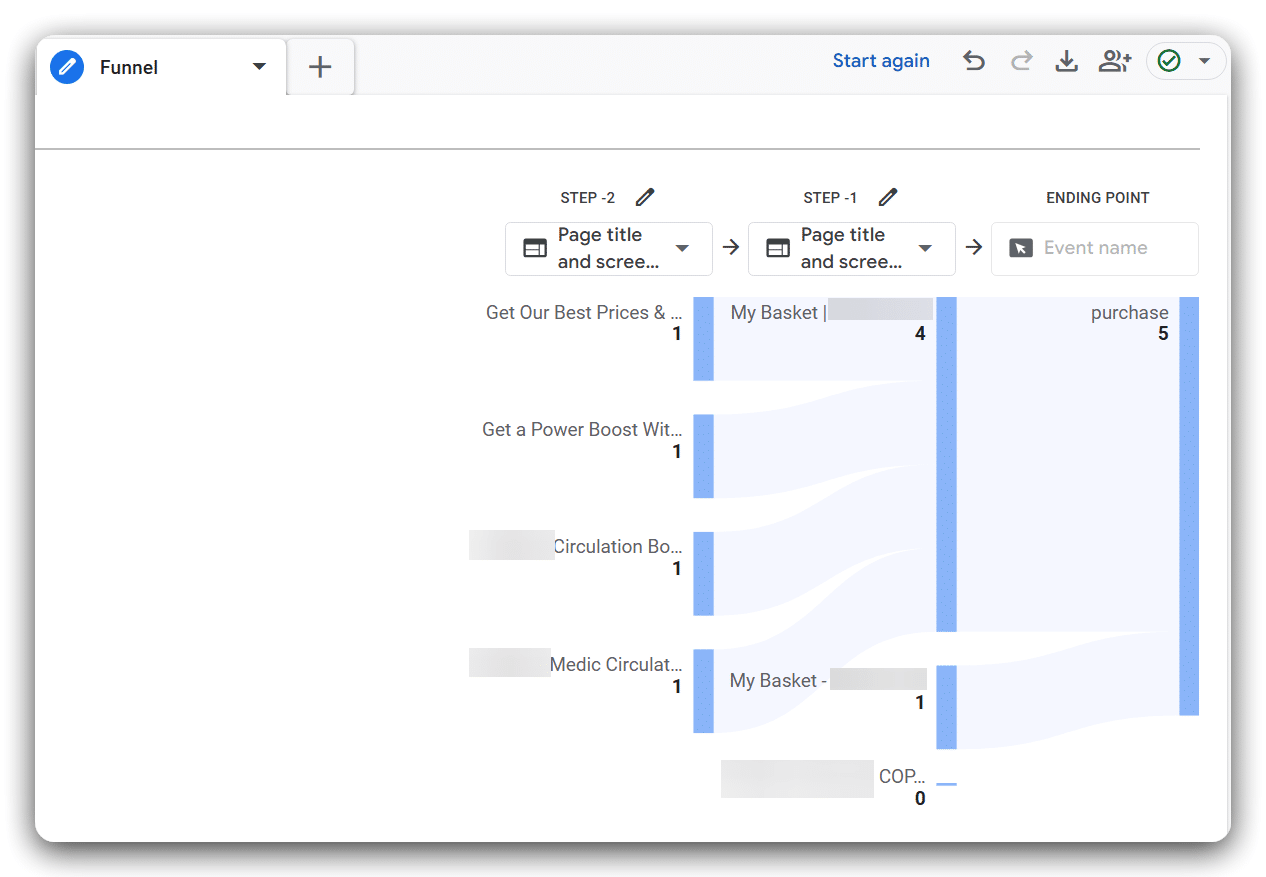
Task: Share the exploration with collaborators
Action: [1114, 61]
